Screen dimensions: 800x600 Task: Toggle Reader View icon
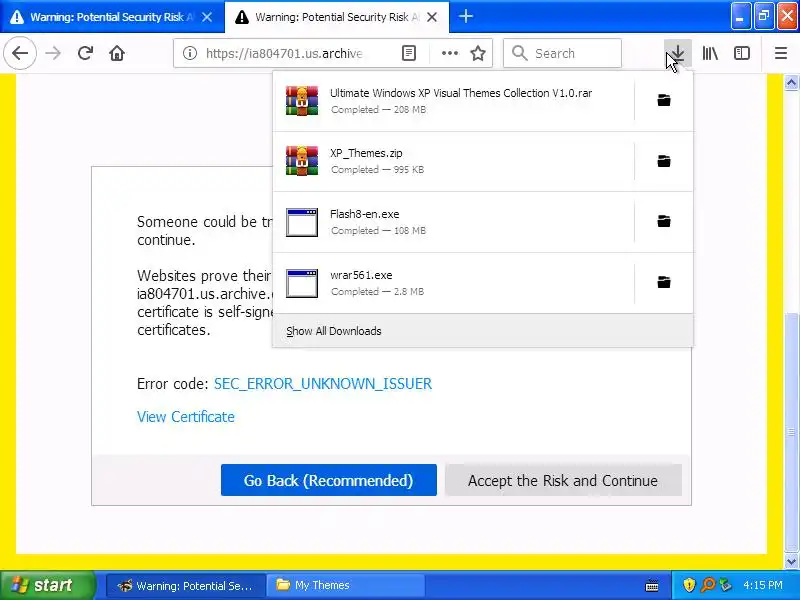coord(409,53)
